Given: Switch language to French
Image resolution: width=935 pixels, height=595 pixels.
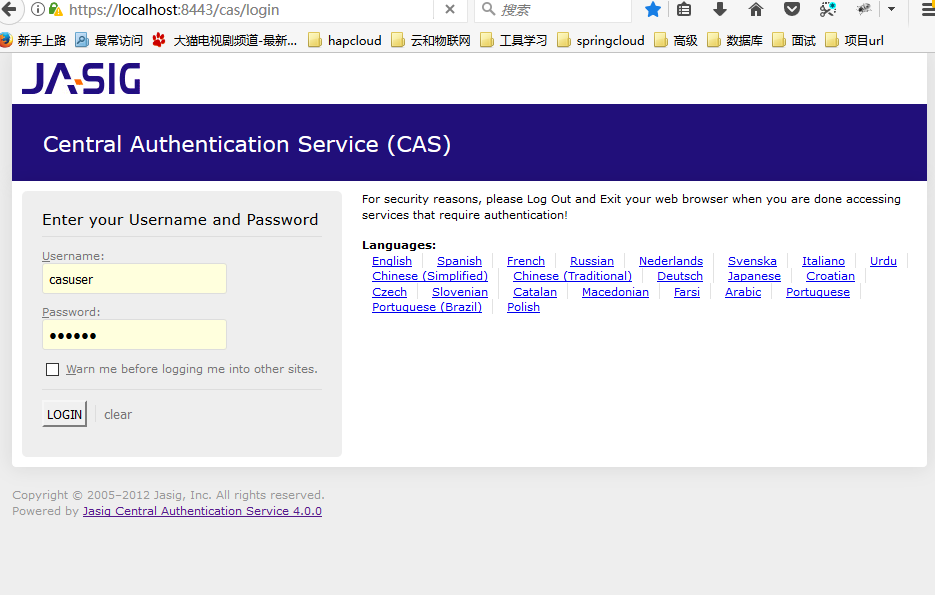Looking at the screenshot, I should point(525,261).
